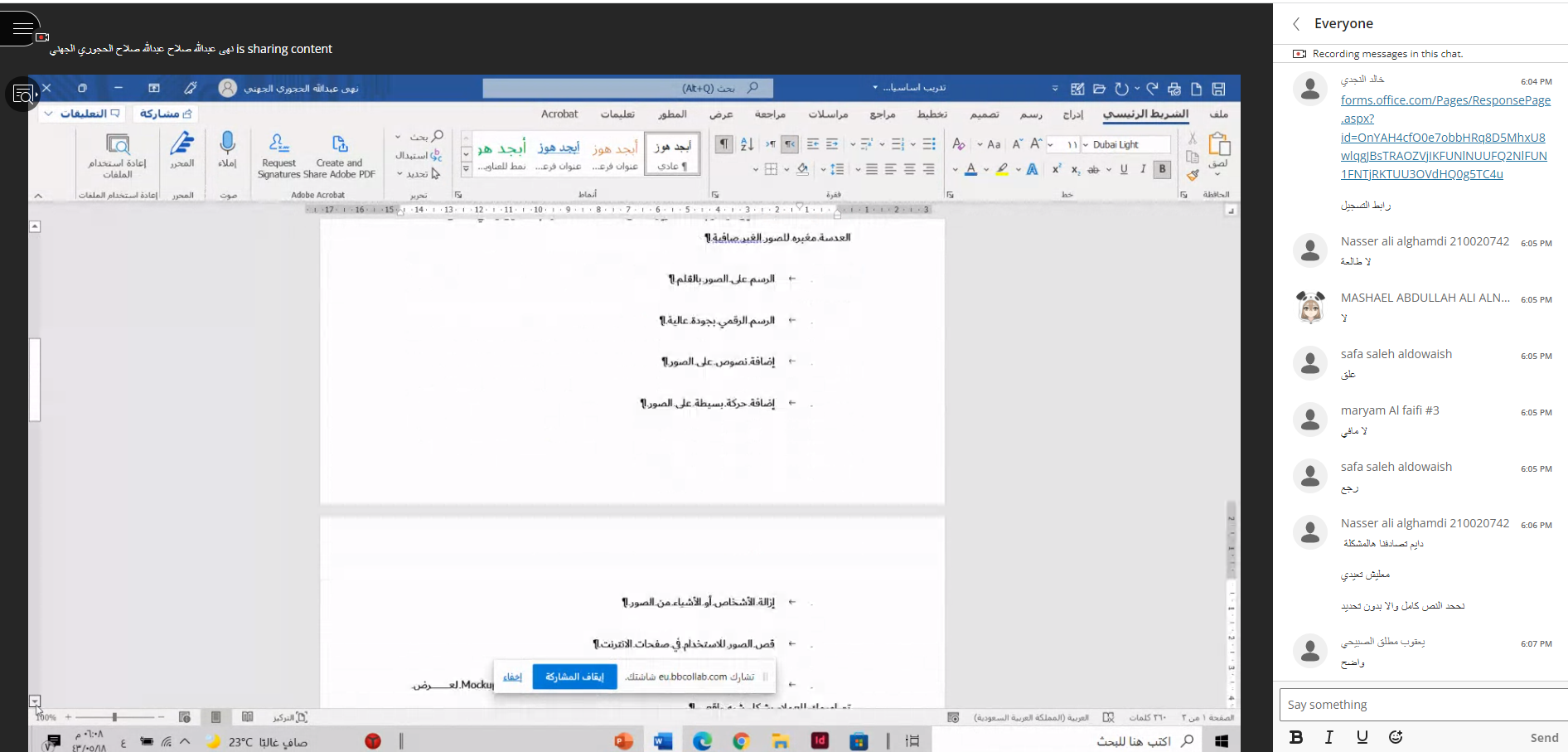Toggle Strikethrough in Word ribbon
1568x752 pixels.
(x=1093, y=169)
